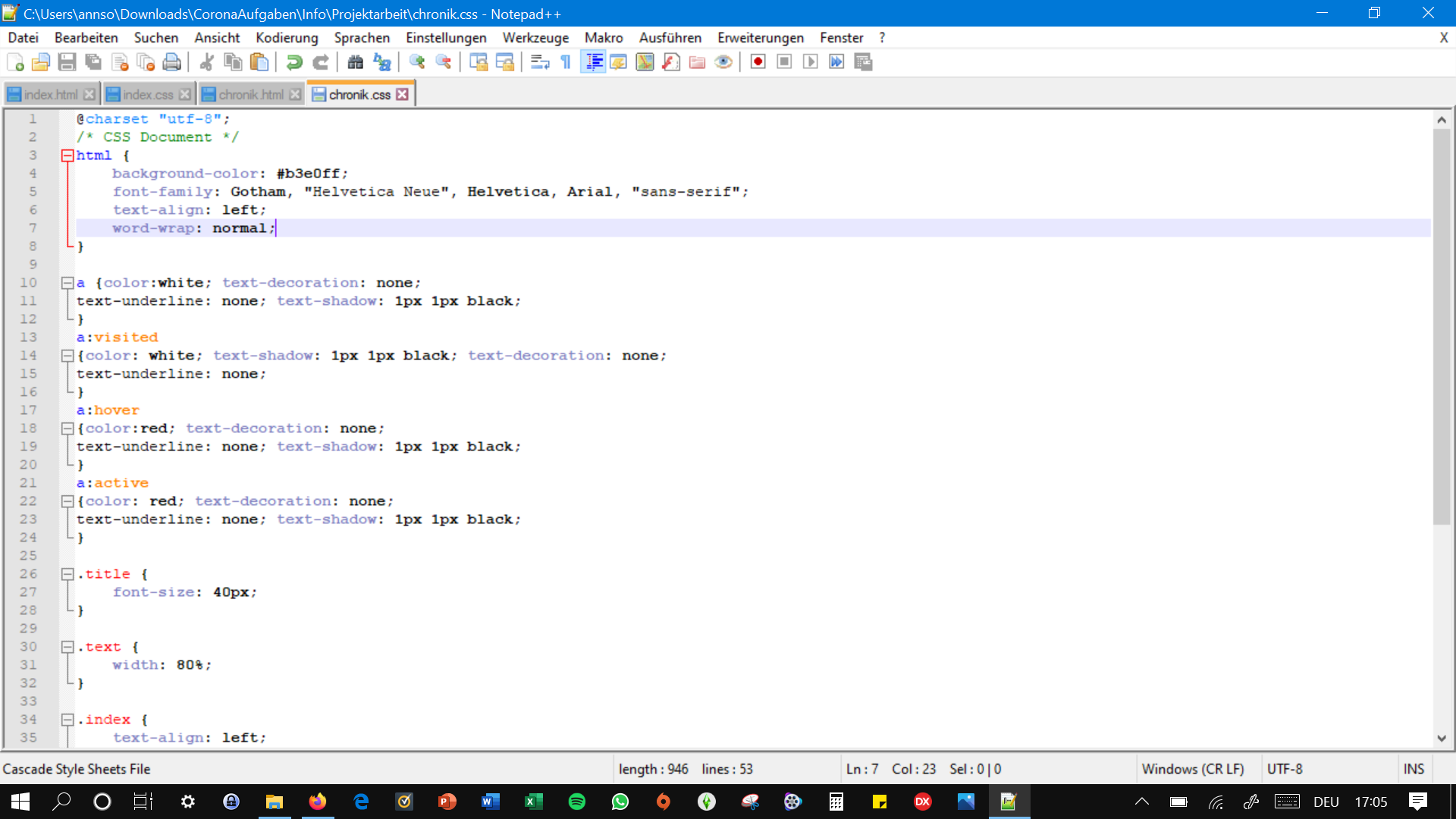Disable the indent guide display

coord(592,61)
